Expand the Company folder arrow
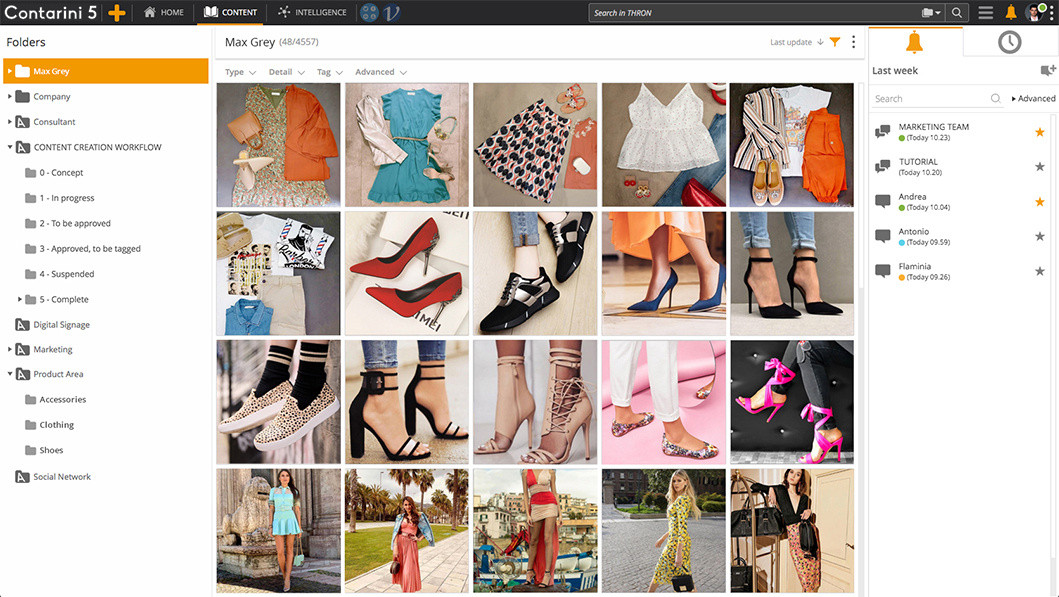 9,97
